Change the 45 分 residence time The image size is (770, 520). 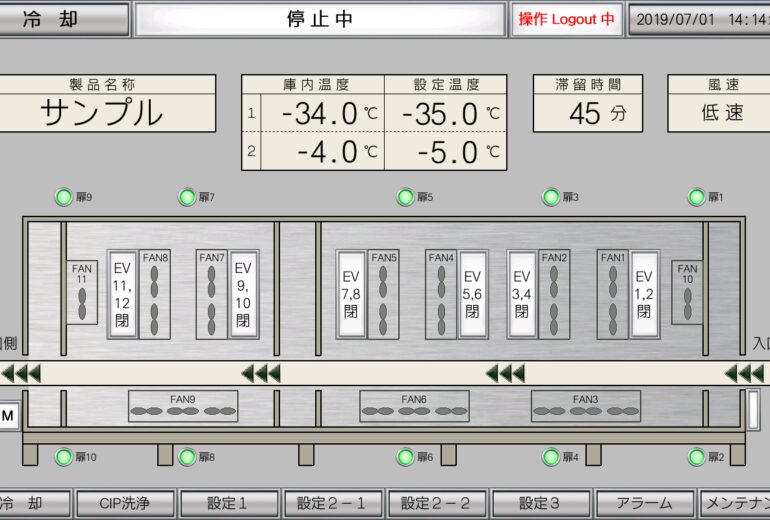coord(587,114)
